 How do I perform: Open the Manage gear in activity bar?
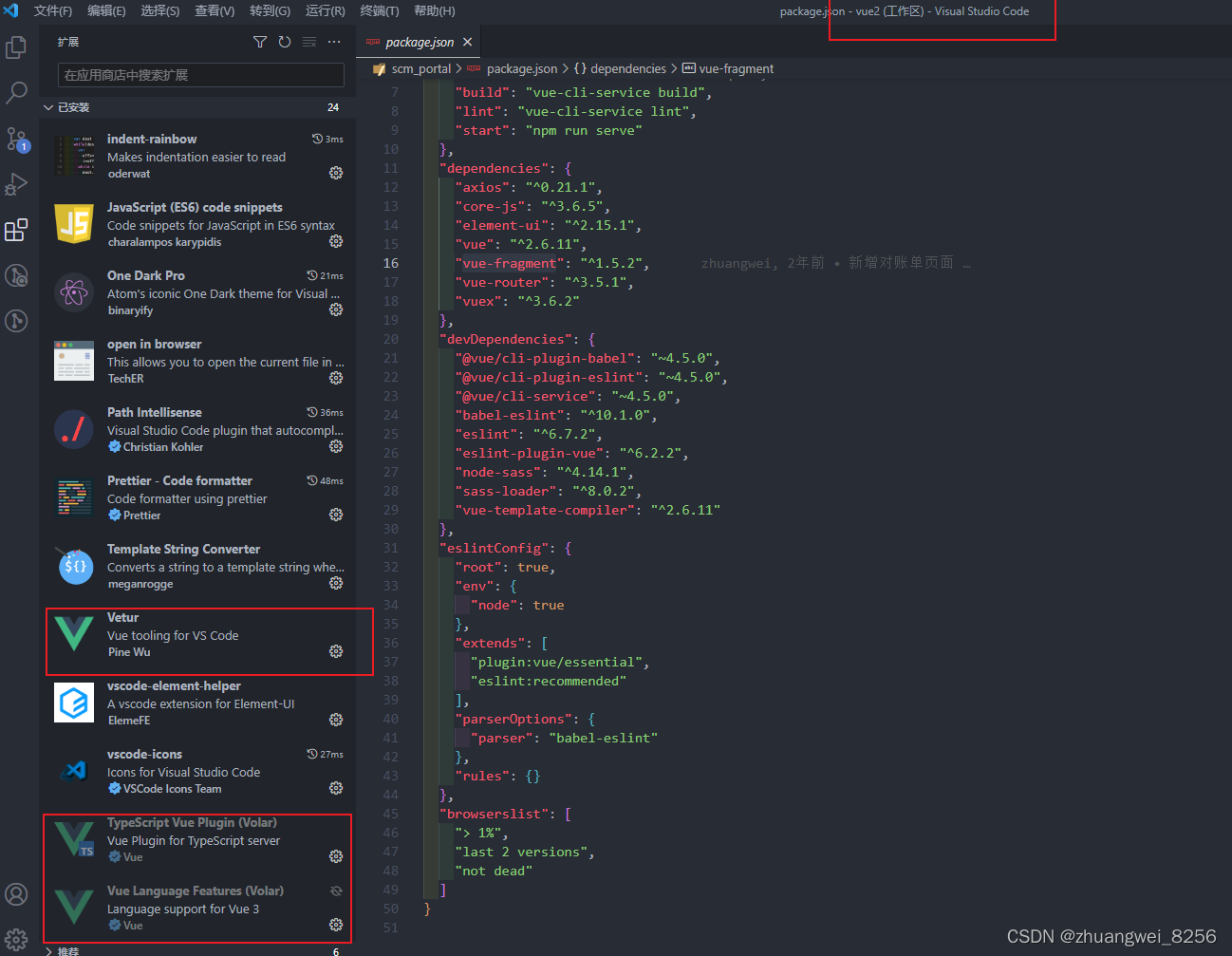pos(16,940)
